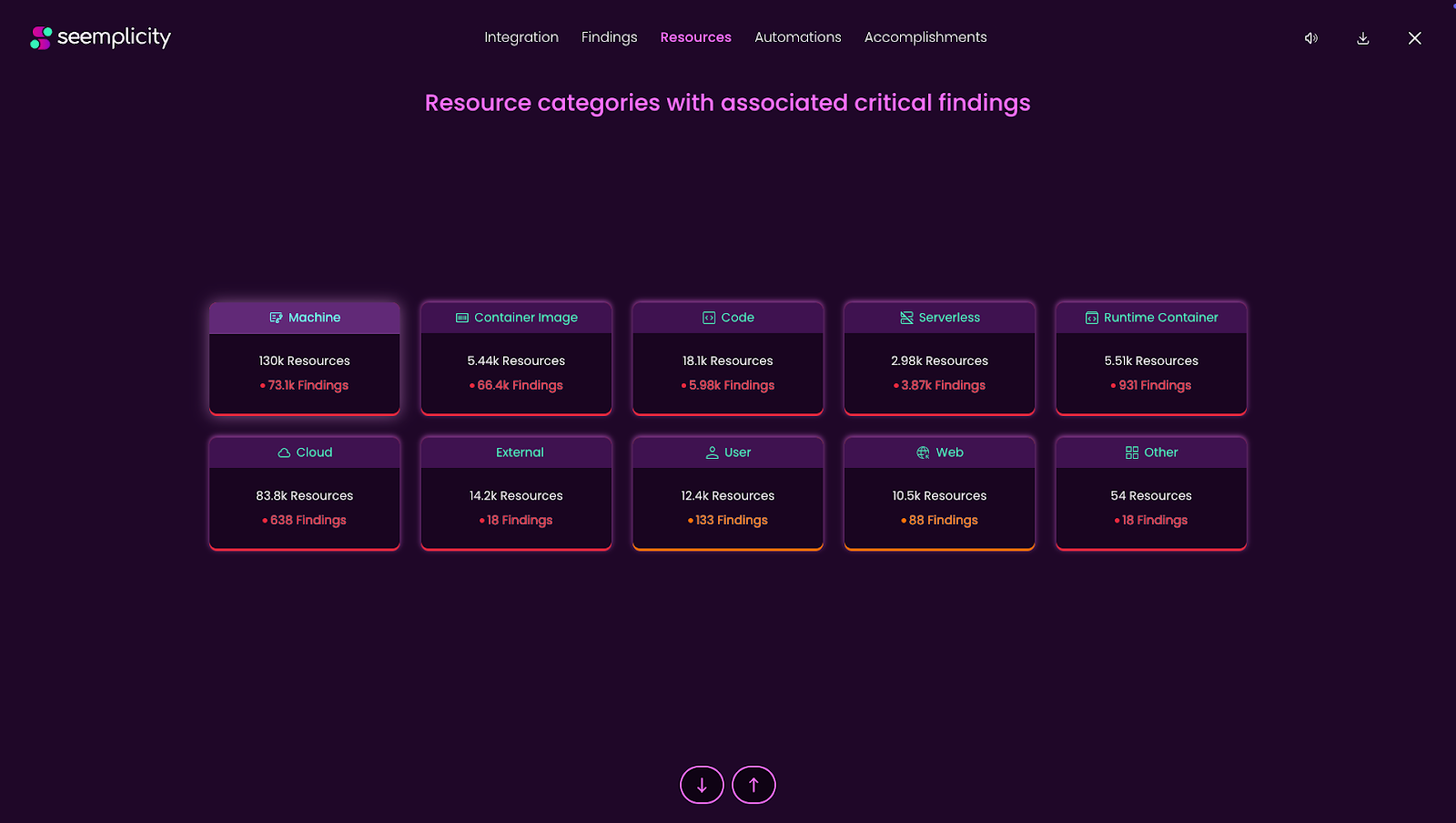Select the Resources tab
Image resolution: width=1456 pixels, height=823 pixels.
click(695, 37)
